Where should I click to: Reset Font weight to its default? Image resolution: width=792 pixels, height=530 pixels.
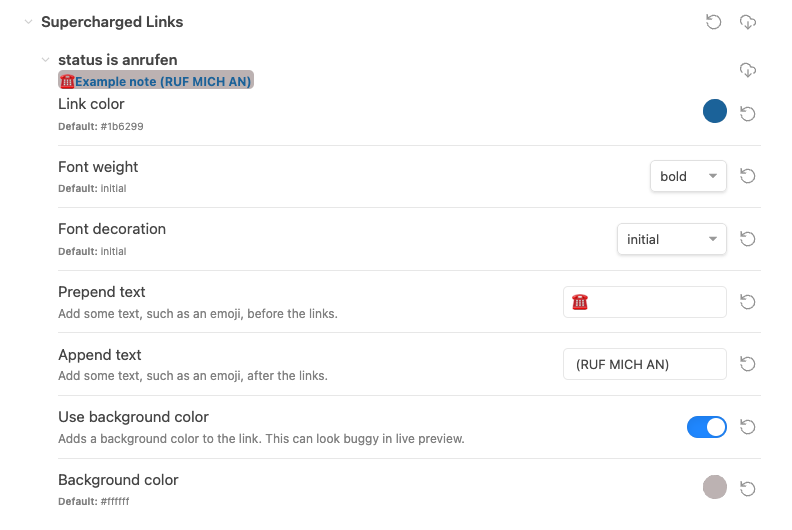(x=747, y=176)
